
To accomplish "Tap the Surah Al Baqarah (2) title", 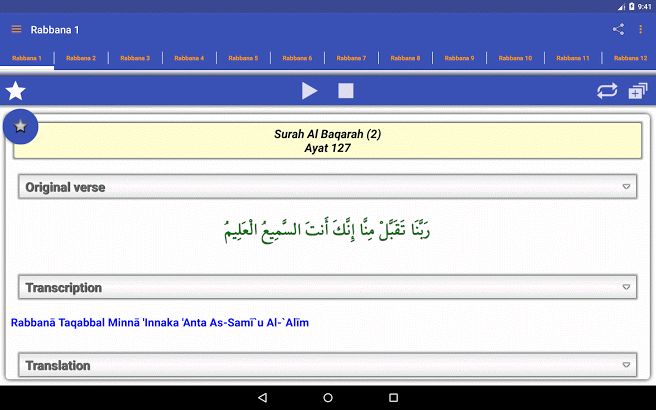I will tap(328, 134).
